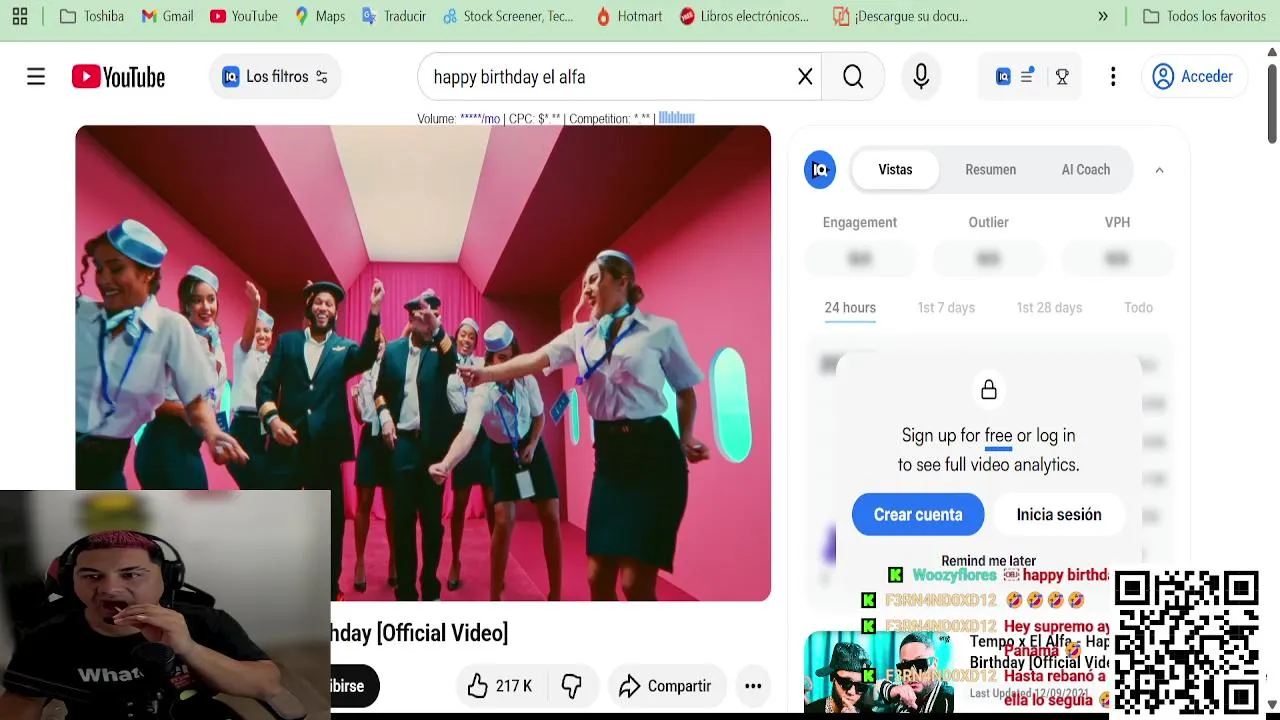The image size is (1280, 720).
Task: Click the Inicia sesión button
Action: click(x=1059, y=515)
